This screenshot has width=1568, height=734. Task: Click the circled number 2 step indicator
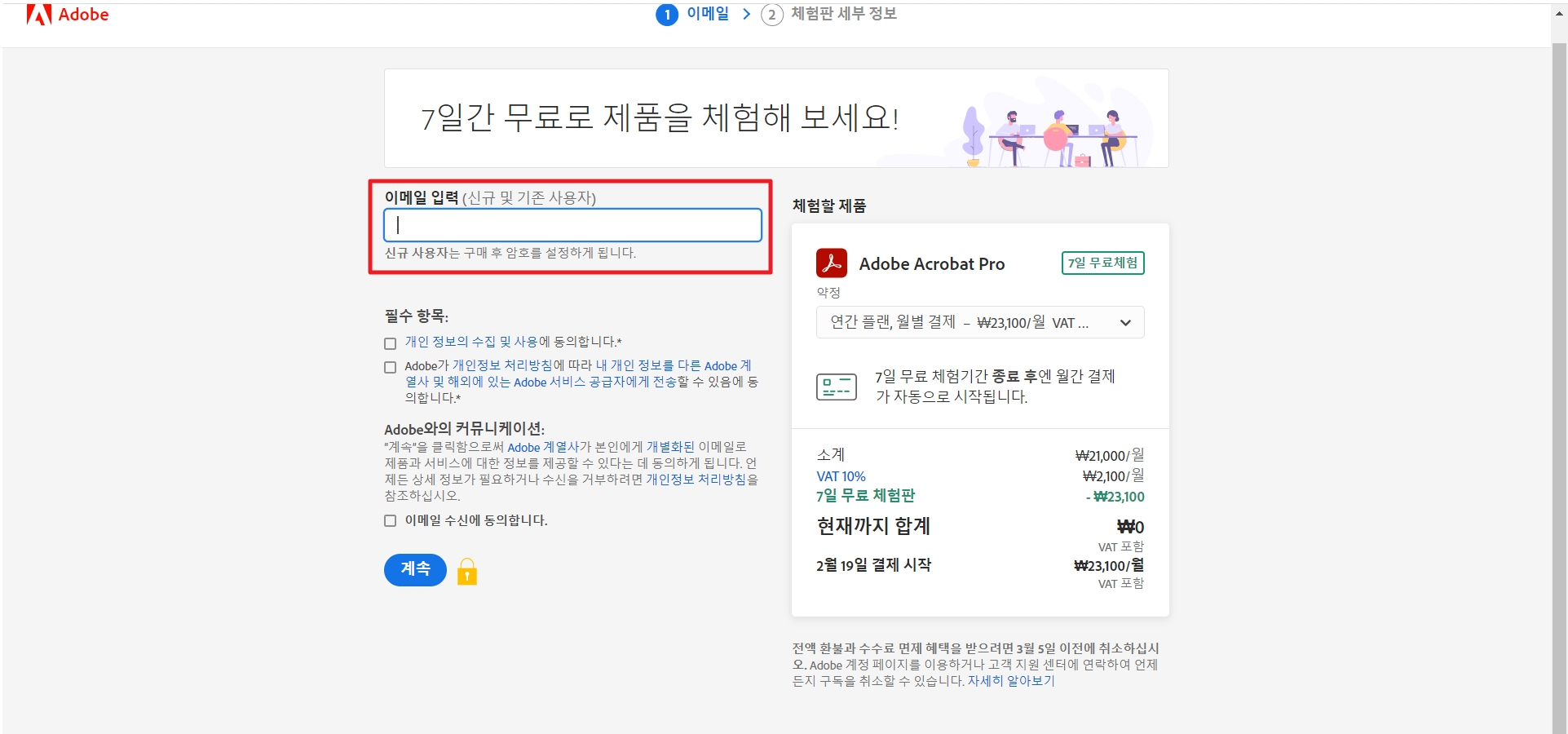pos(771,14)
